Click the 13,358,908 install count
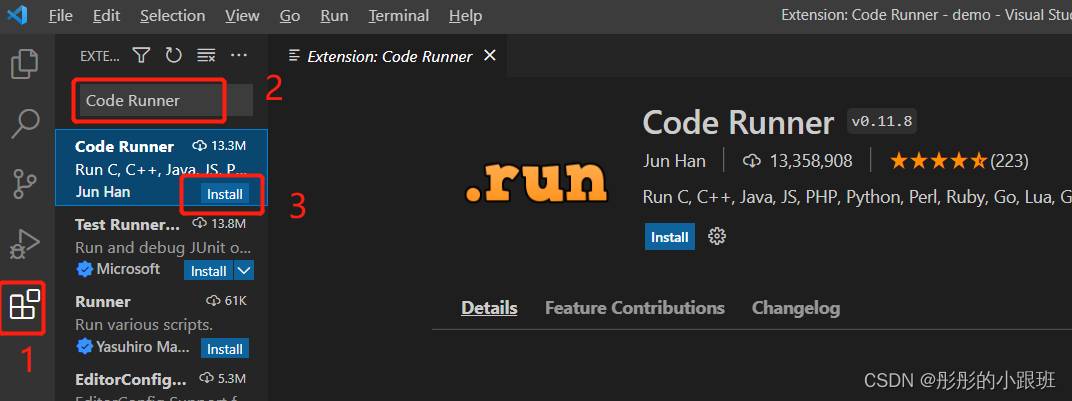 coord(811,161)
